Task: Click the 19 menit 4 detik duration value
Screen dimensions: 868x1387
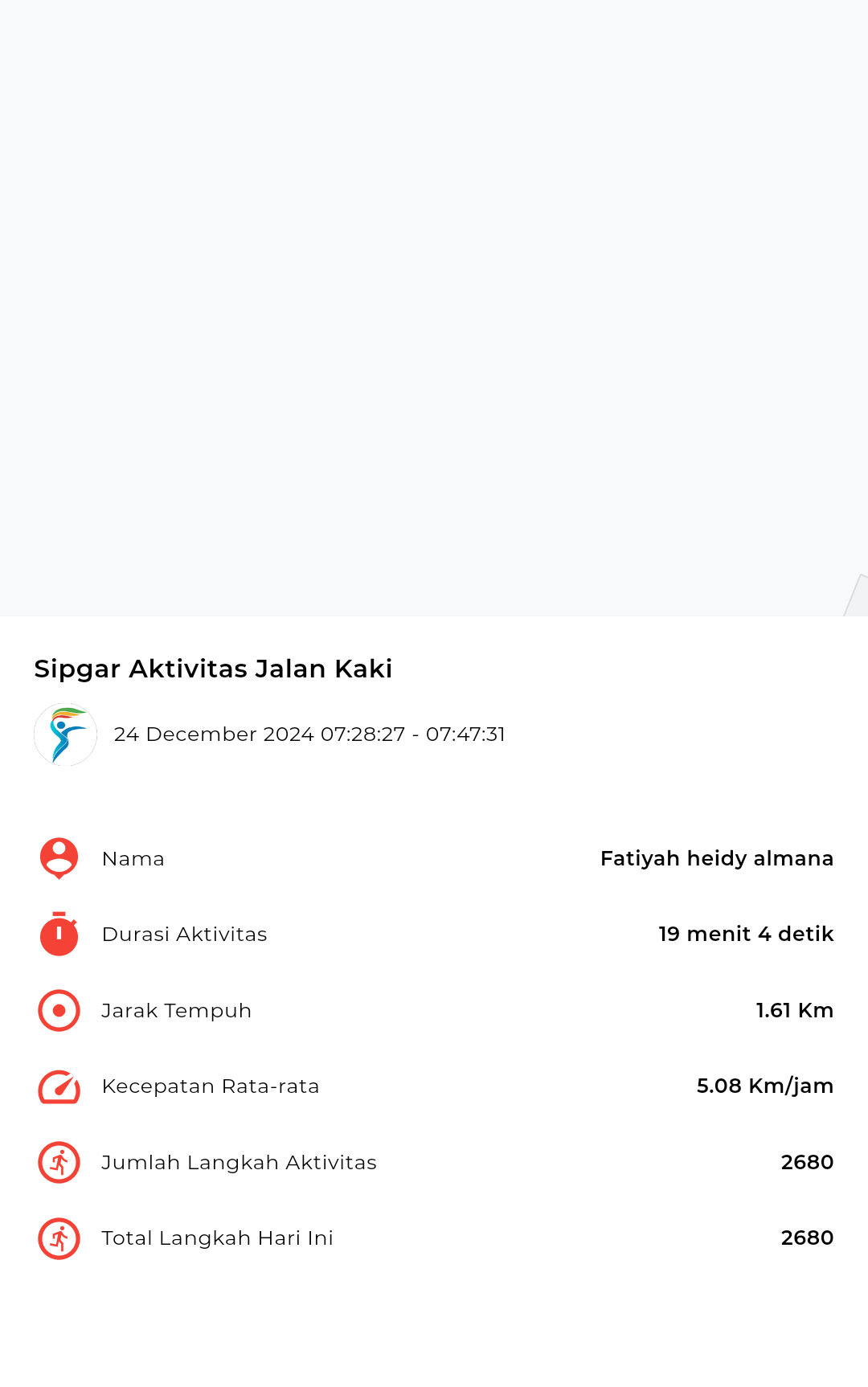Action: click(x=746, y=934)
